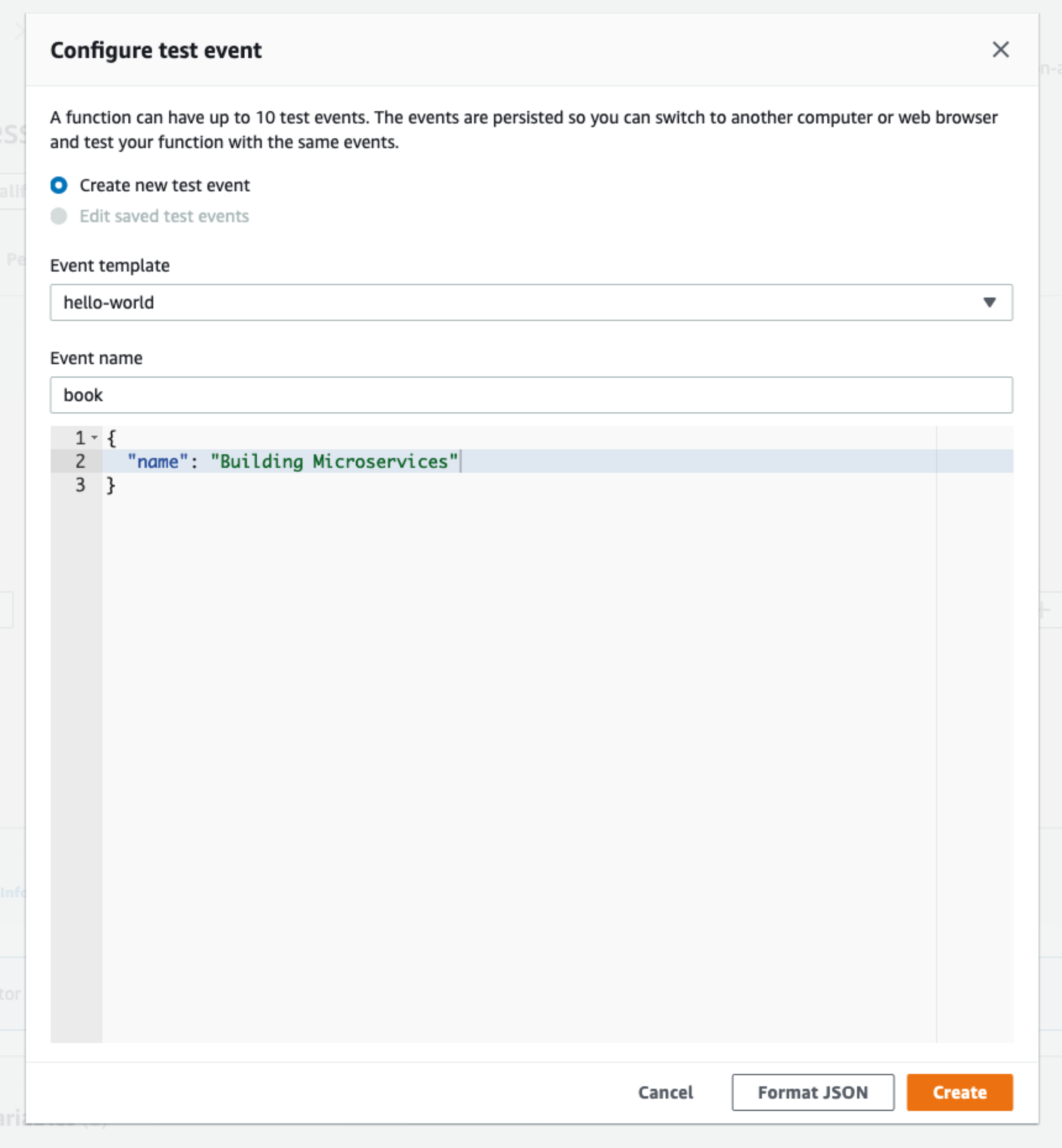Image resolution: width=1062 pixels, height=1148 pixels.
Task: Click the opening brace on line 1
Action: tap(112, 438)
